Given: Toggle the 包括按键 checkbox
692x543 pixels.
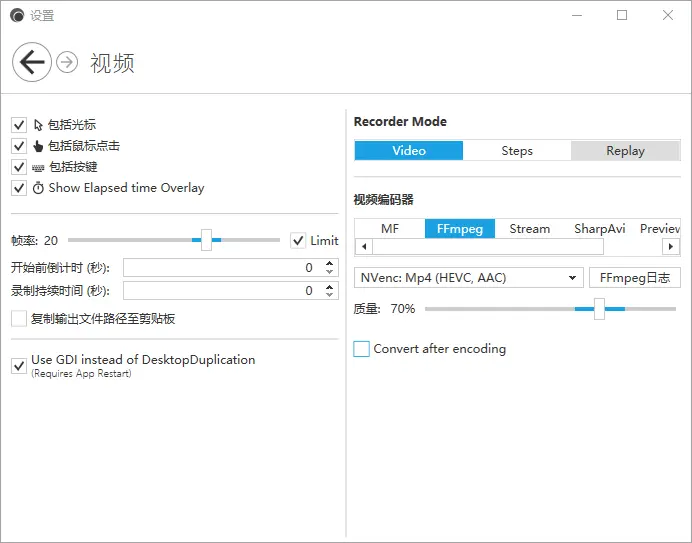Looking at the screenshot, I should (x=19, y=167).
